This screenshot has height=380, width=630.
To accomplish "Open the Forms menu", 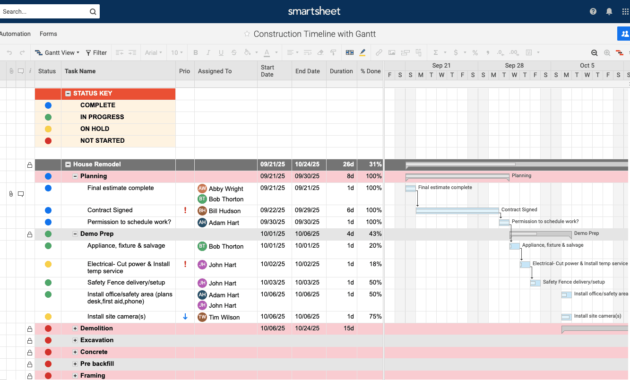I will (x=48, y=34).
